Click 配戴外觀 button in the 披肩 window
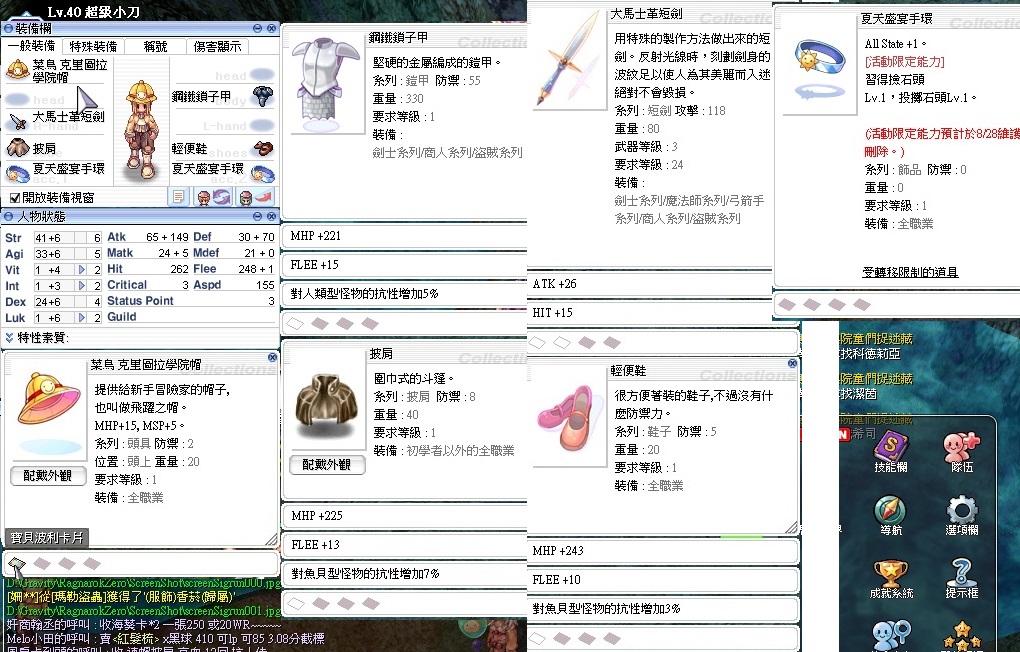1020x652 pixels. 327,464
